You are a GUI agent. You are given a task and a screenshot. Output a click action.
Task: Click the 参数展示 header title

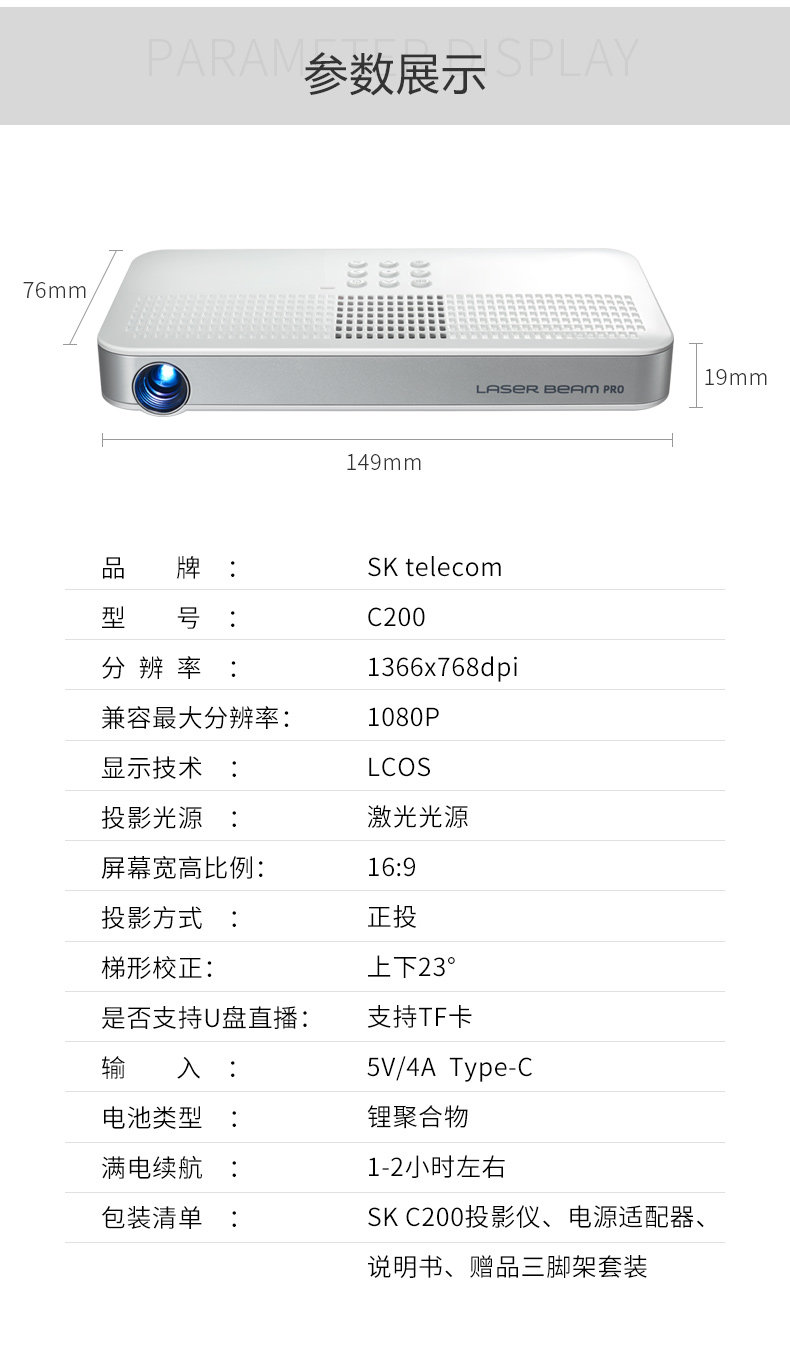(x=395, y=74)
